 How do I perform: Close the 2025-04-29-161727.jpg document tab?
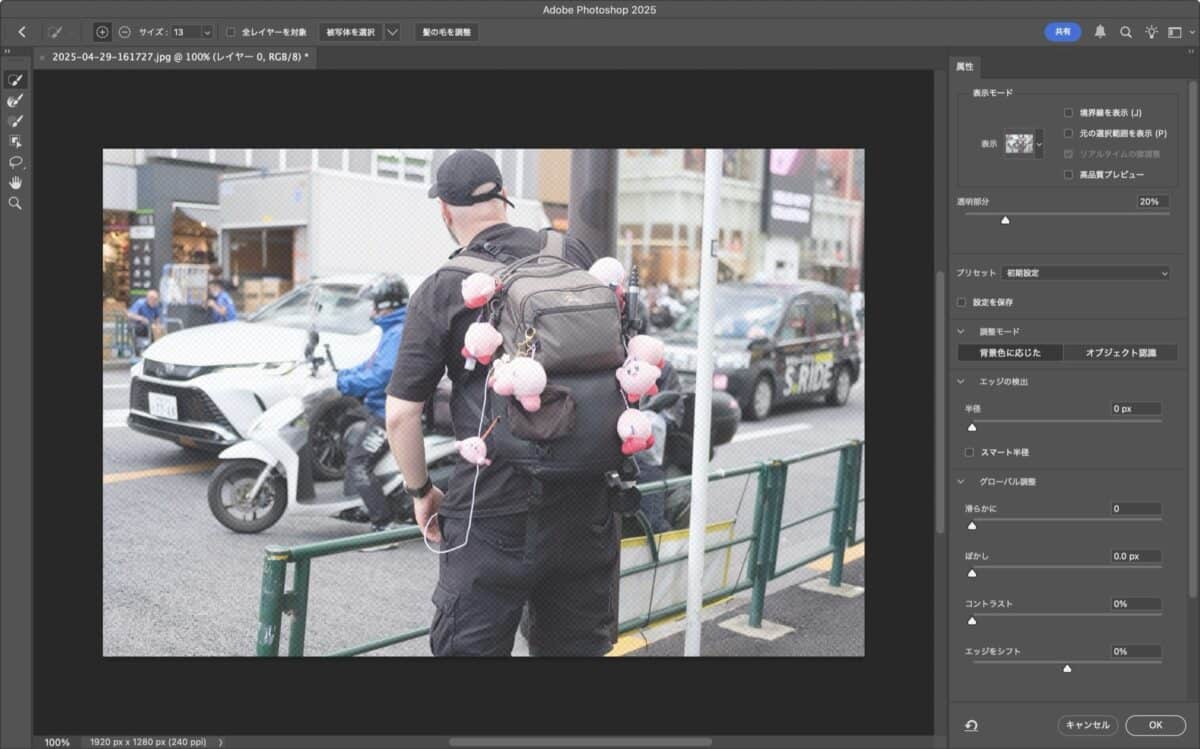[42, 58]
